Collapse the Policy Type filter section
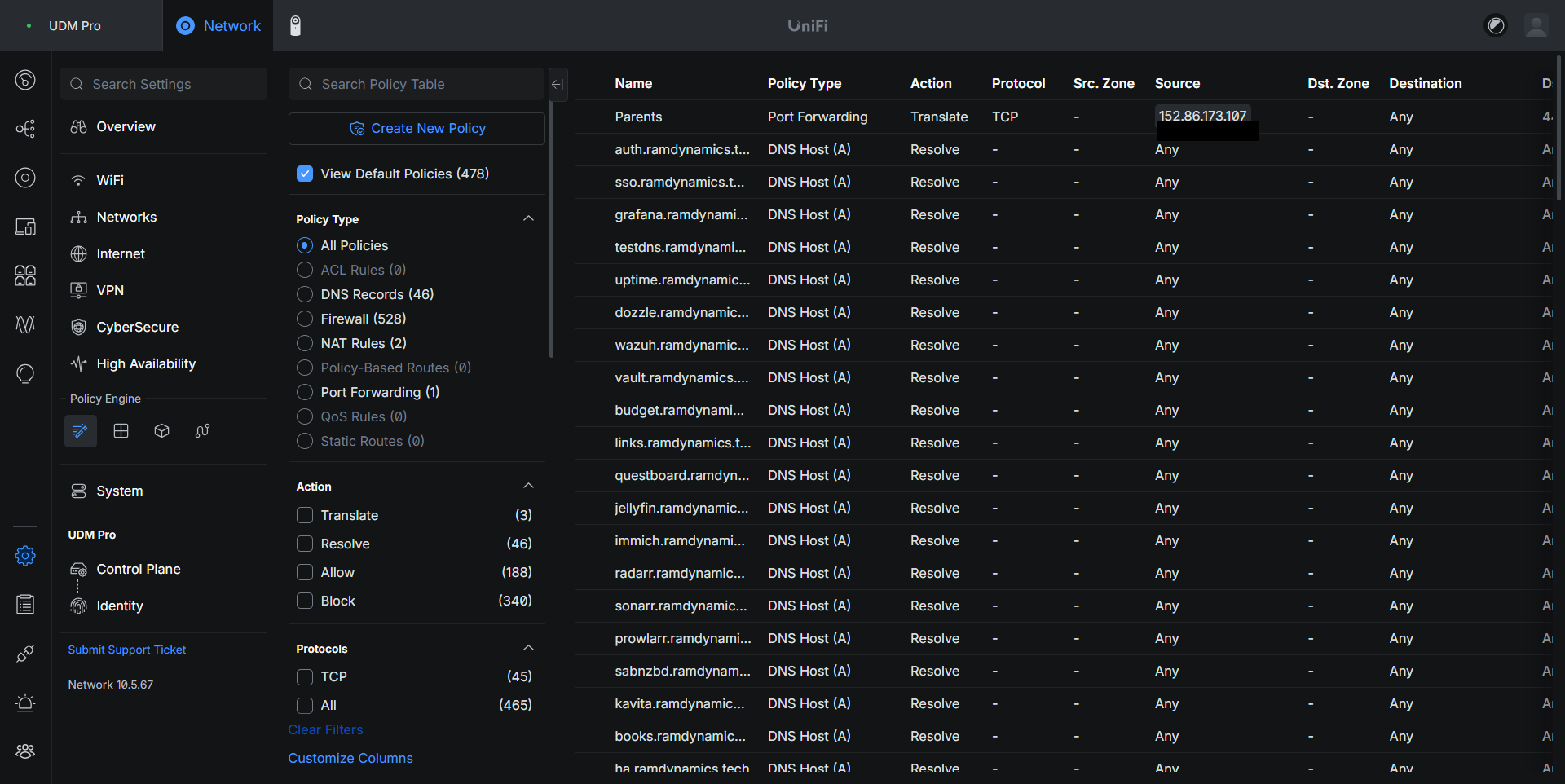The image size is (1565, 784). tap(528, 218)
